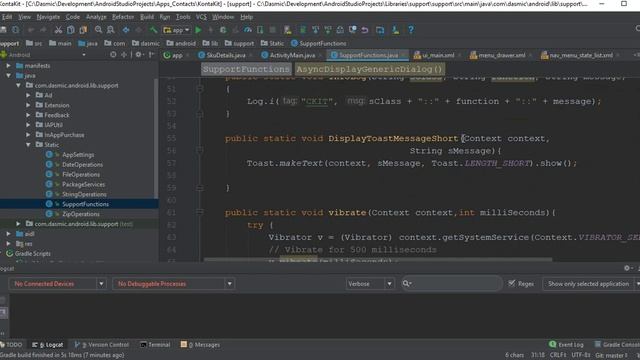The height and width of the screenshot is (360, 640).
Task: Click the Revert purple arrow icon
Action: coord(365,30)
